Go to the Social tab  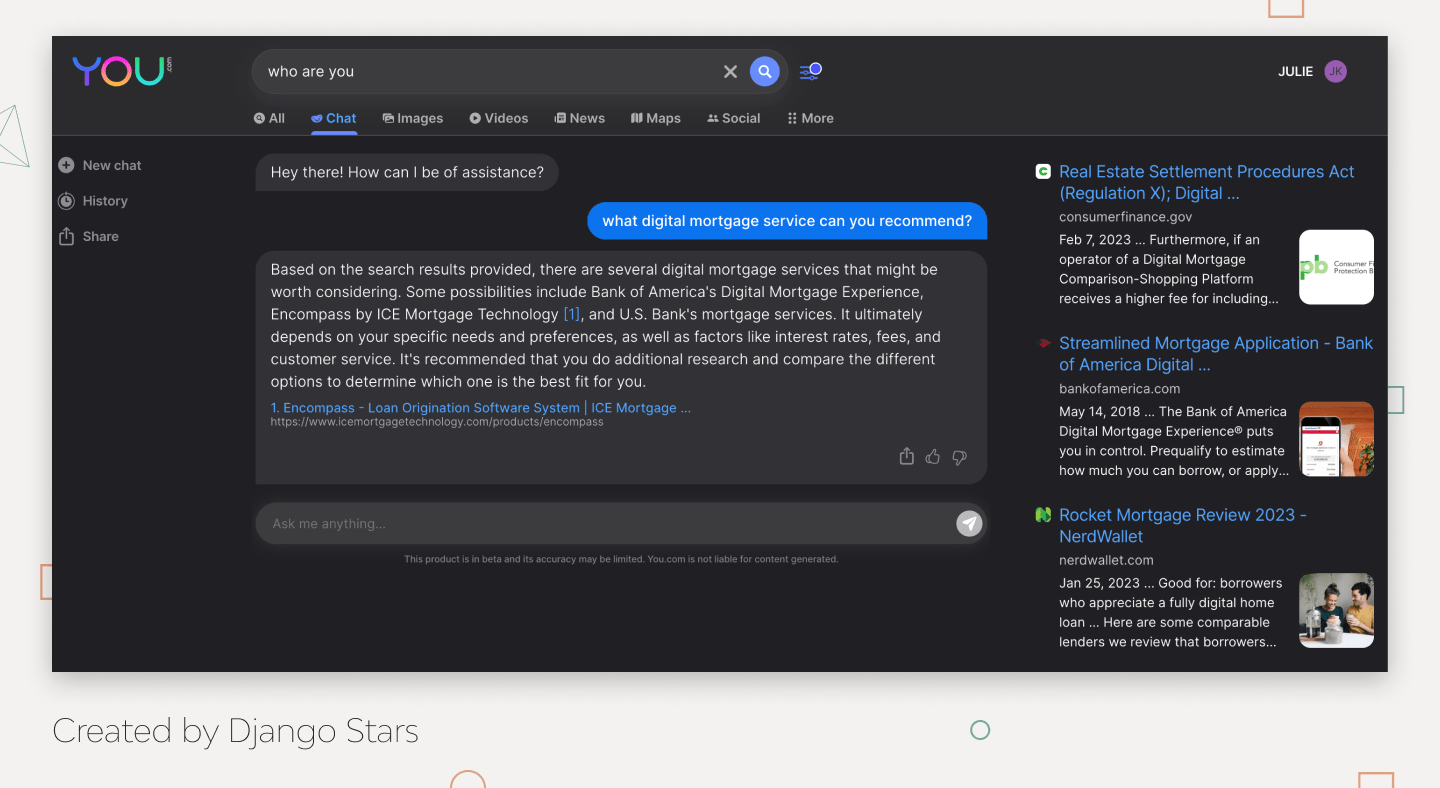pos(734,118)
